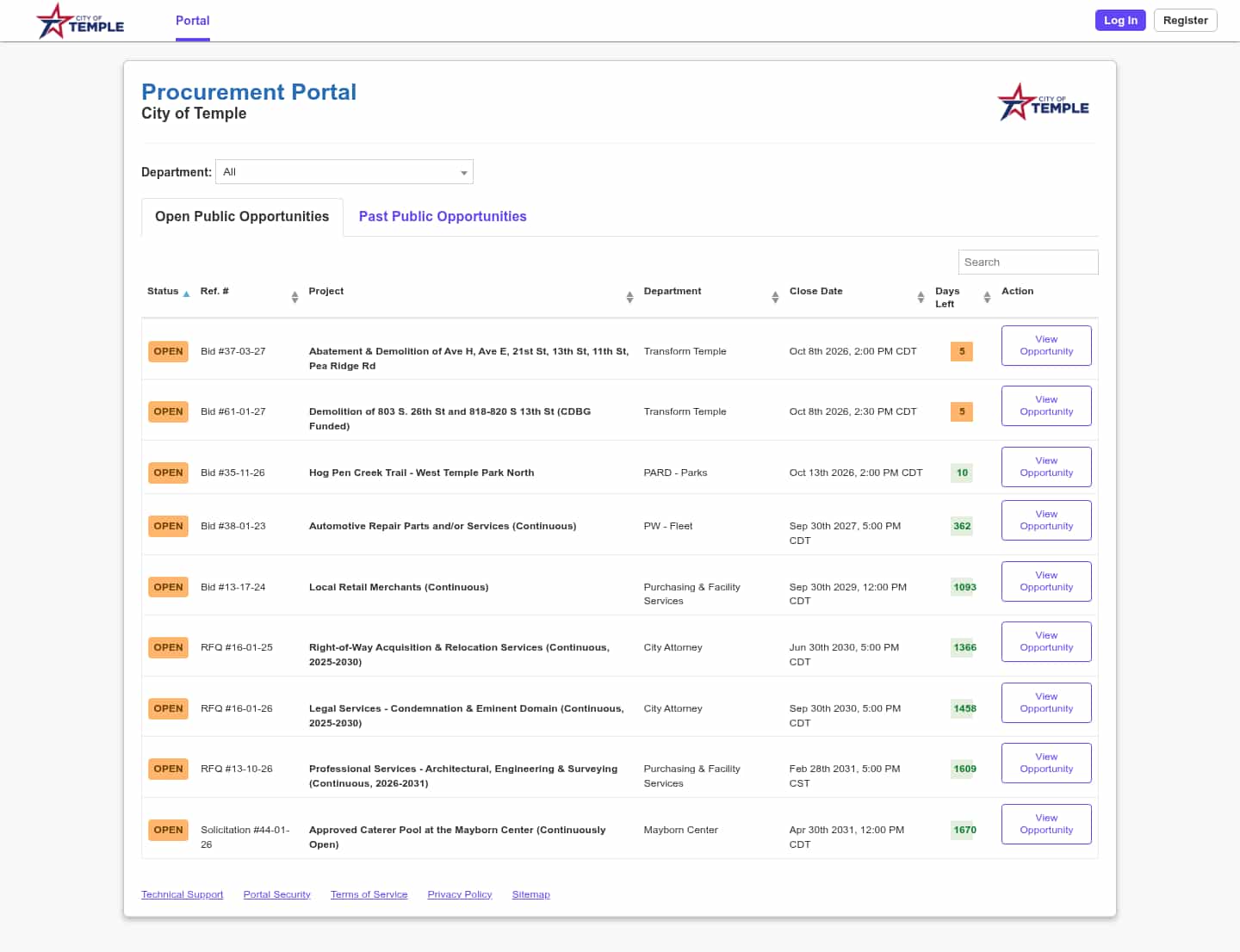The width and height of the screenshot is (1240, 952).
Task: Sort table by Days Left arrows
Action: pyautogui.click(x=987, y=297)
